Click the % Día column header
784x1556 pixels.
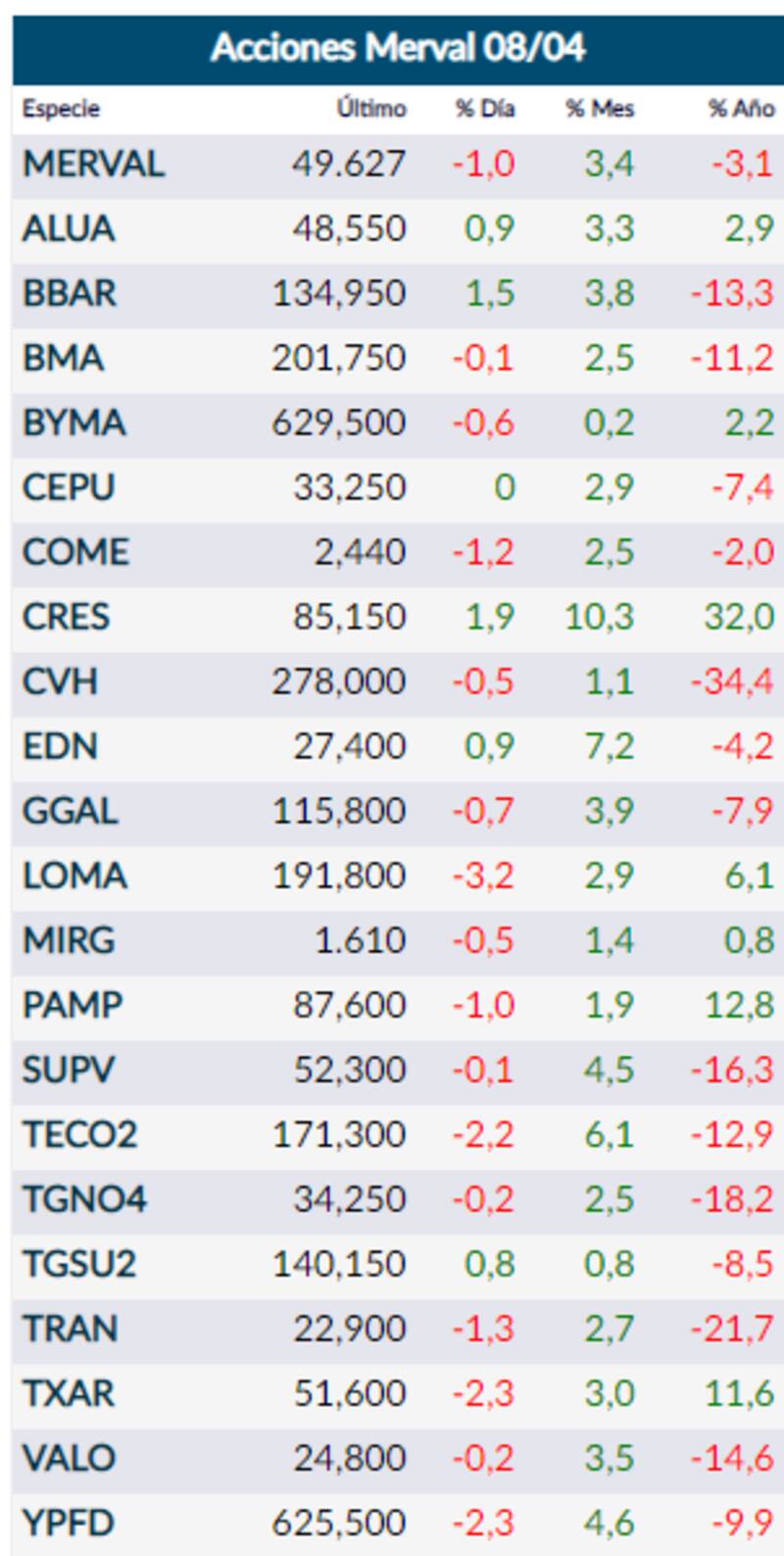485,109
